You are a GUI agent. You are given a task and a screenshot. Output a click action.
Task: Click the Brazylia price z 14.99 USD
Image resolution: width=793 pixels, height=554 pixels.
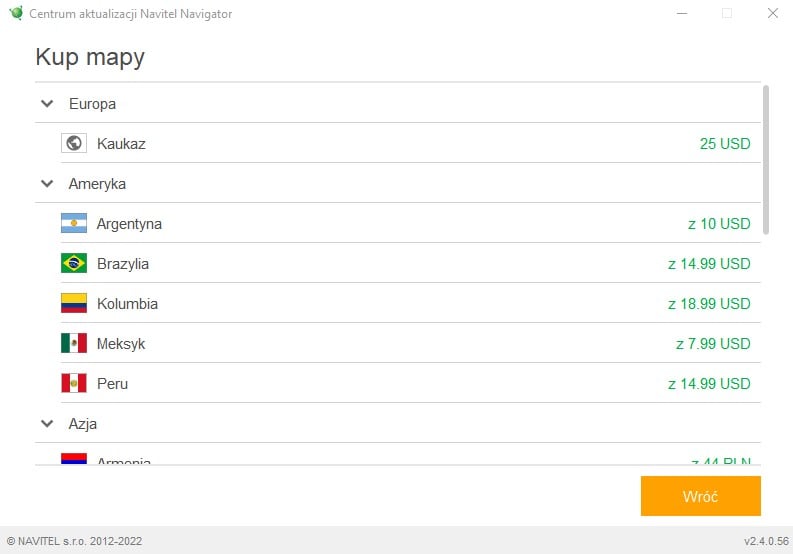(708, 263)
